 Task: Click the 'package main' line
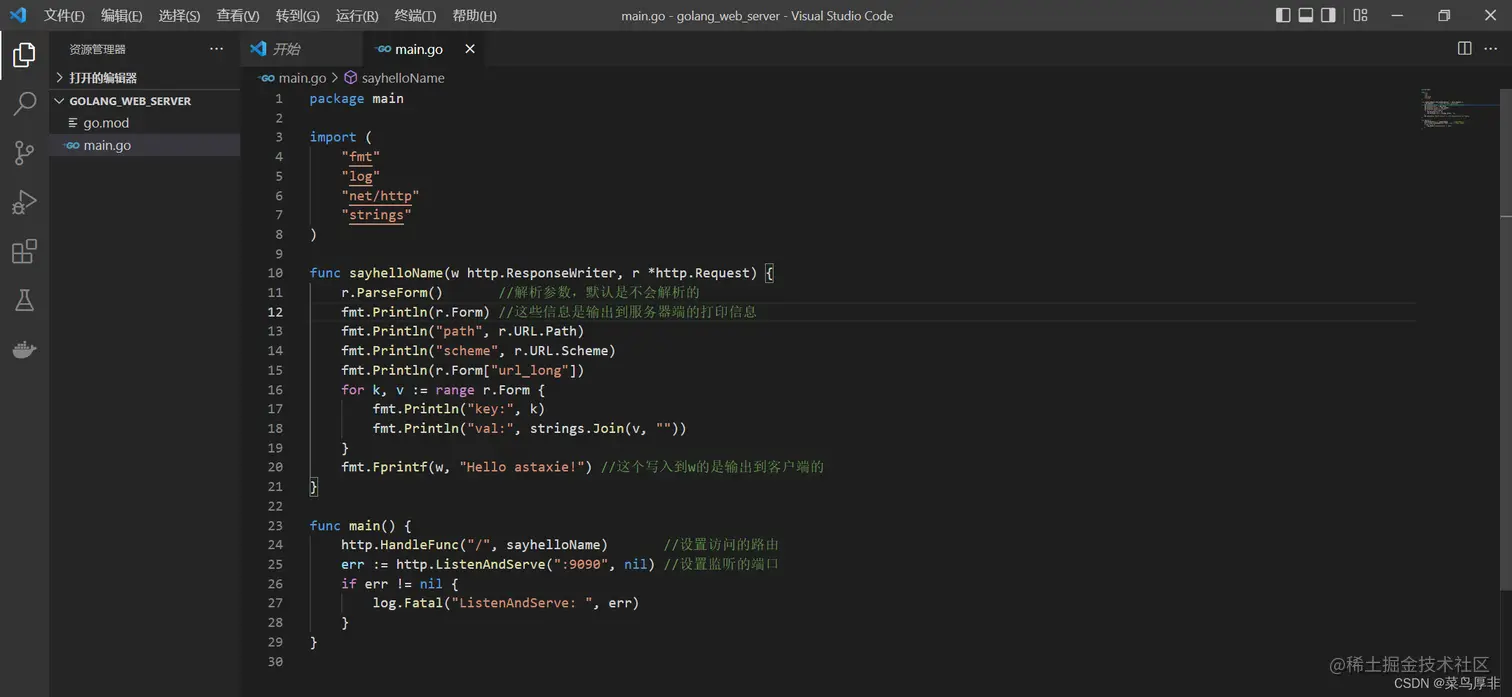[357, 99]
